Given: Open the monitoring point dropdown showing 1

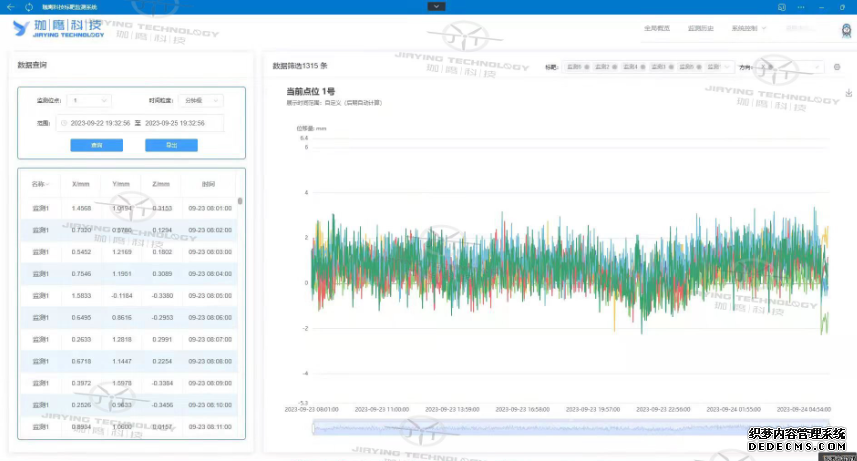Looking at the screenshot, I should (90, 100).
